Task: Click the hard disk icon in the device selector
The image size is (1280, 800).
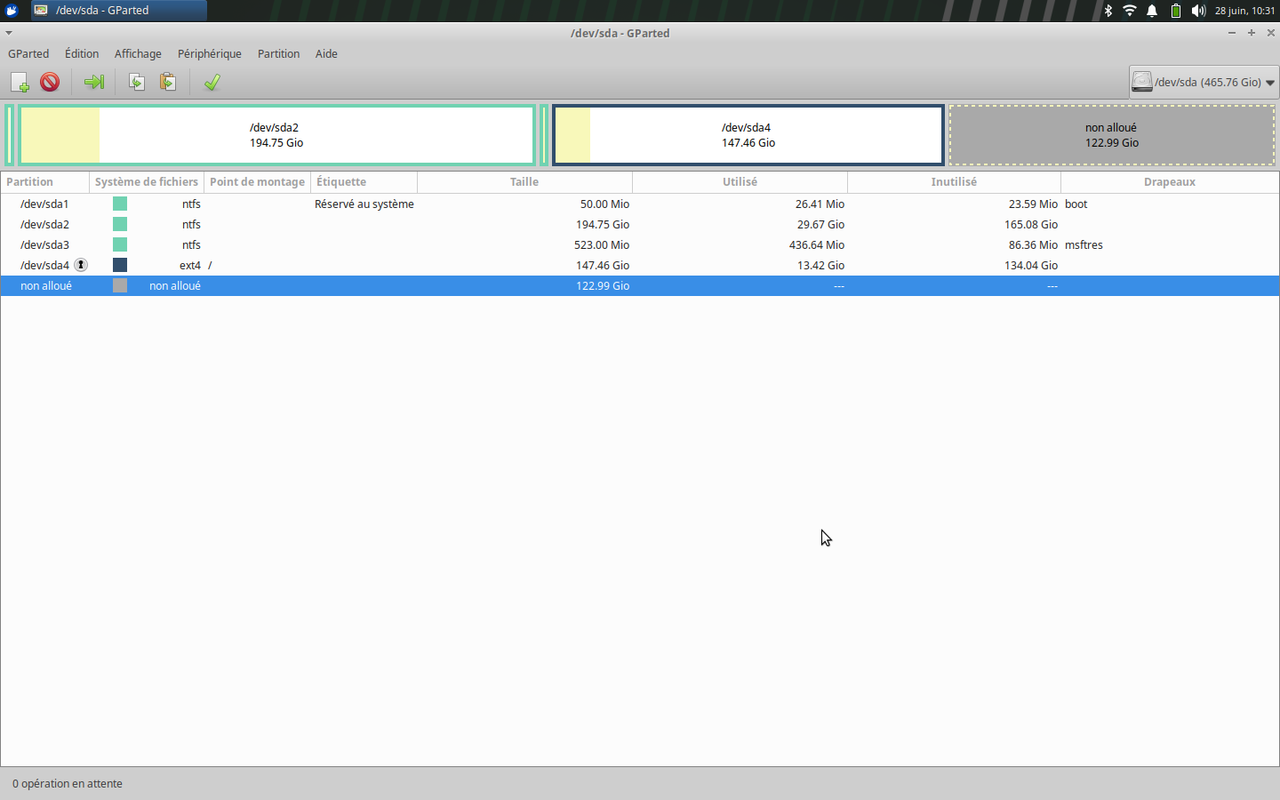Action: coord(1142,82)
